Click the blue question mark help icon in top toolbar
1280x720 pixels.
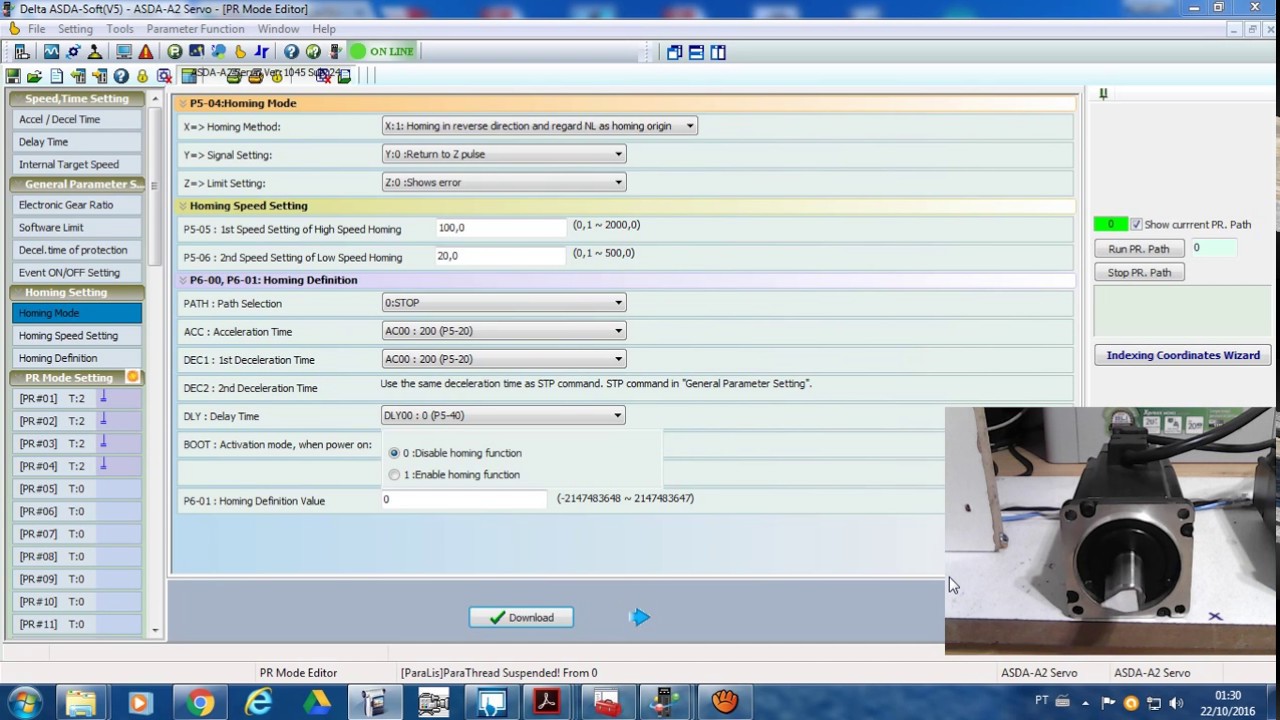click(291, 51)
